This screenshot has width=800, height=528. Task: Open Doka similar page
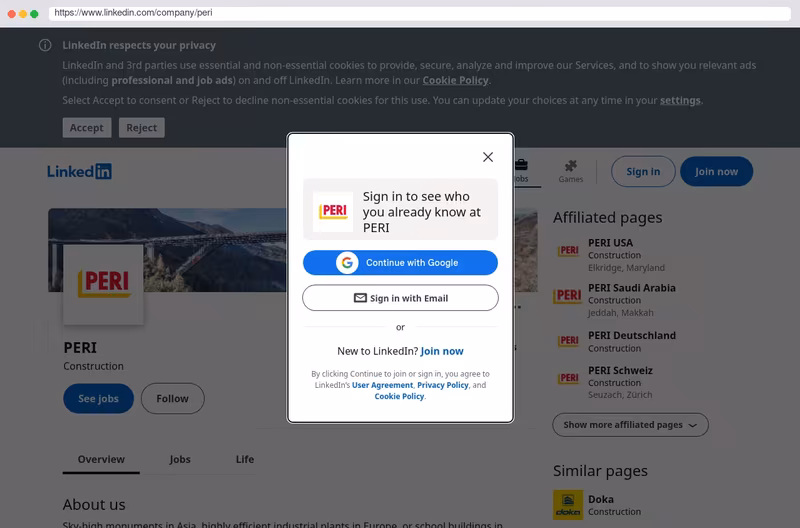tap(601, 499)
